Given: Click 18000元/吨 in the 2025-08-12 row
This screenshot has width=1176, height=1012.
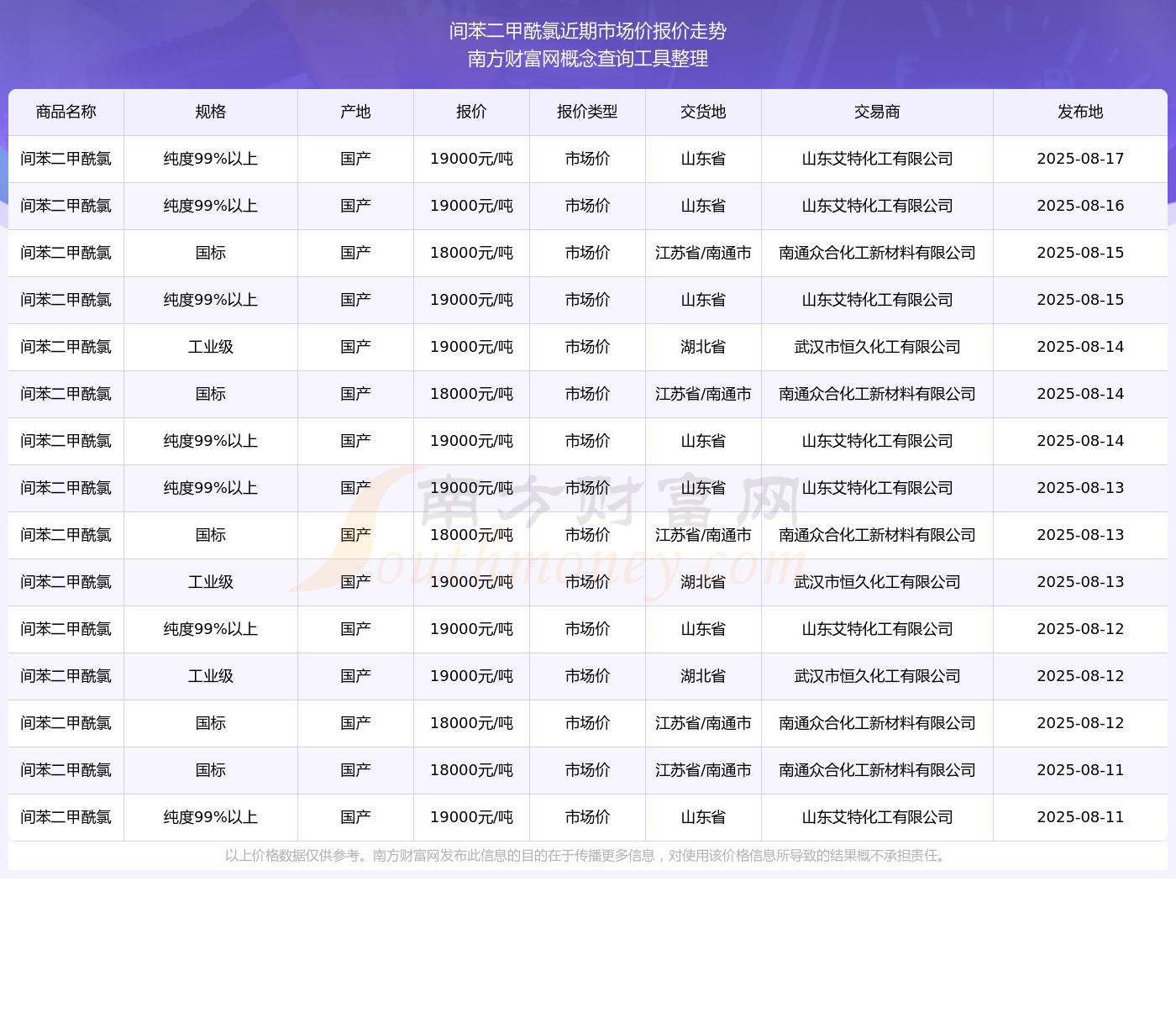Looking at the screenshot, I should (472, 723).
